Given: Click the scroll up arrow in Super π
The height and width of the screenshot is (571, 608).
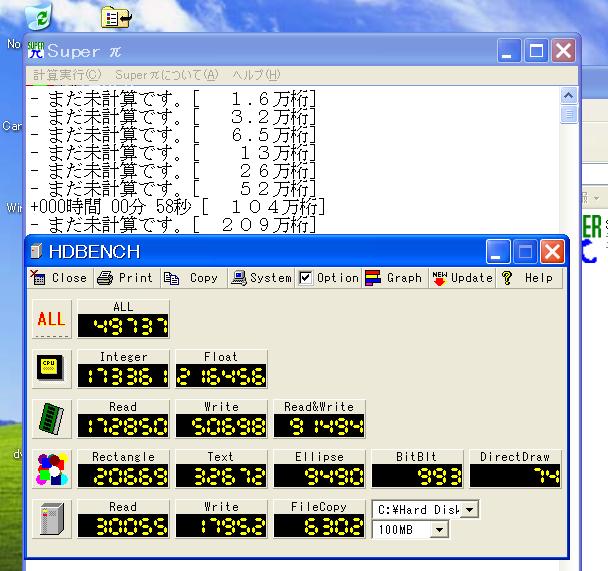Looking at the screenshot, I should pyautogui.click(x=568, y=95).
